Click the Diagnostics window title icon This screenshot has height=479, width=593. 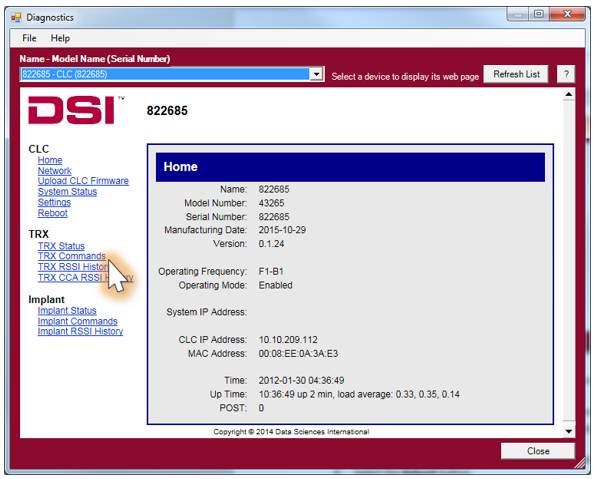(16, 17)
